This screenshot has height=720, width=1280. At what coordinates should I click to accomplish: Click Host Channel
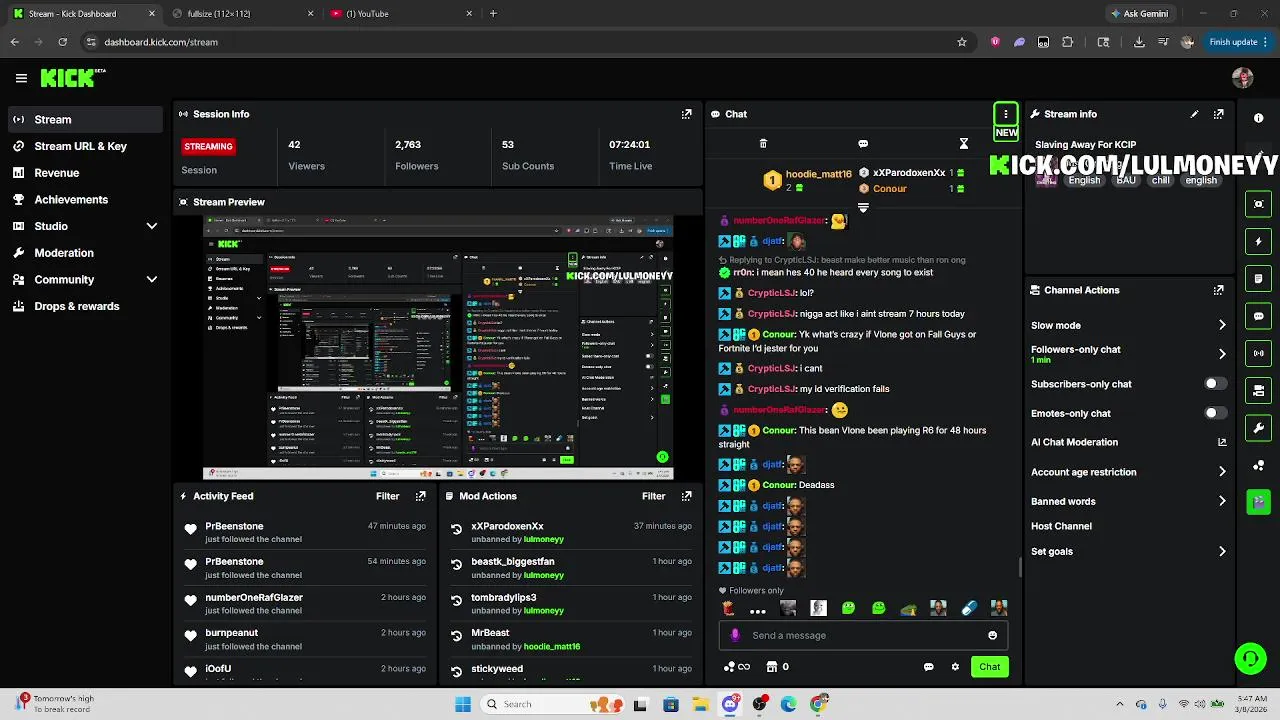coord(1061,526)
